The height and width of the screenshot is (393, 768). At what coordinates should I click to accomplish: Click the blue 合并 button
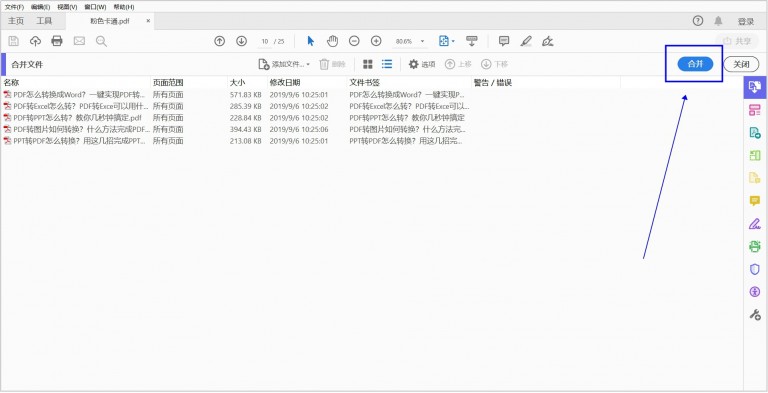pyautogui.click(x=696, y=64)
